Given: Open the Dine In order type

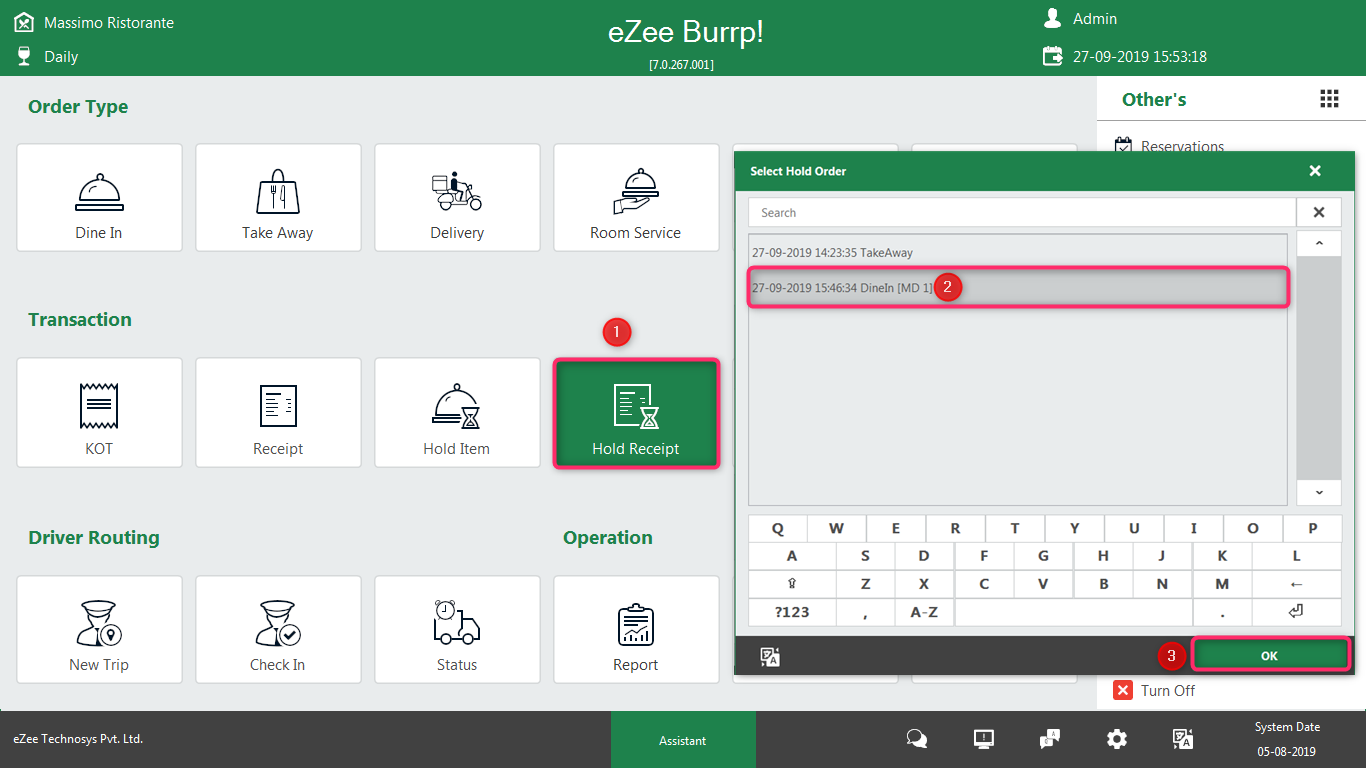Looking at the screenshot, I should [99, 197].
